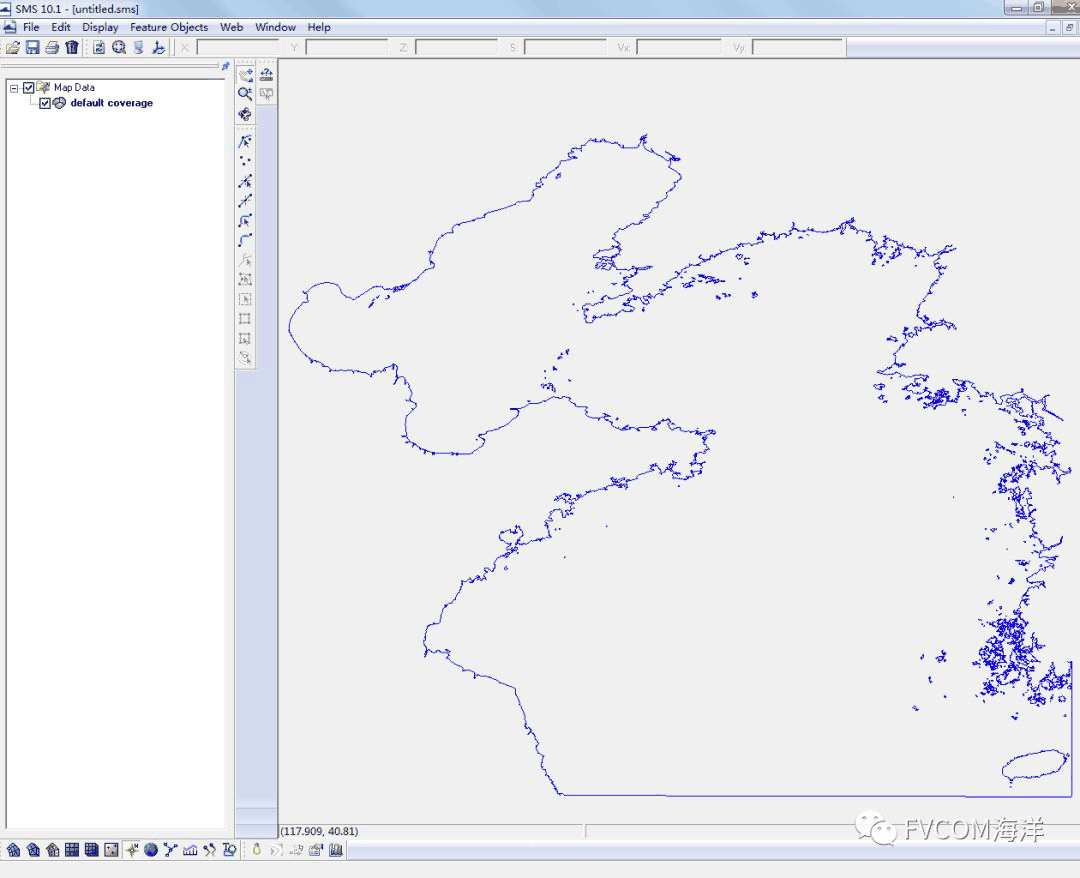Click the Delete trash icon in the toolbar
The height and width of the screenshot is (878, 1080).
[x=72, y=47]
